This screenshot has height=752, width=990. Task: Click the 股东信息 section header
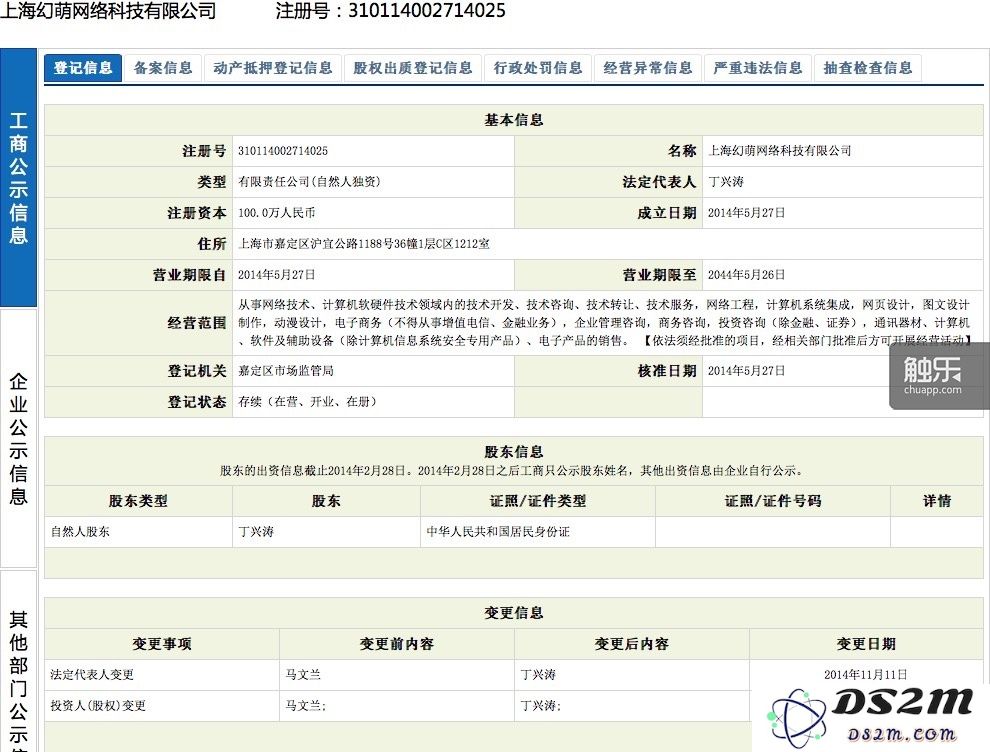(514, 452)
